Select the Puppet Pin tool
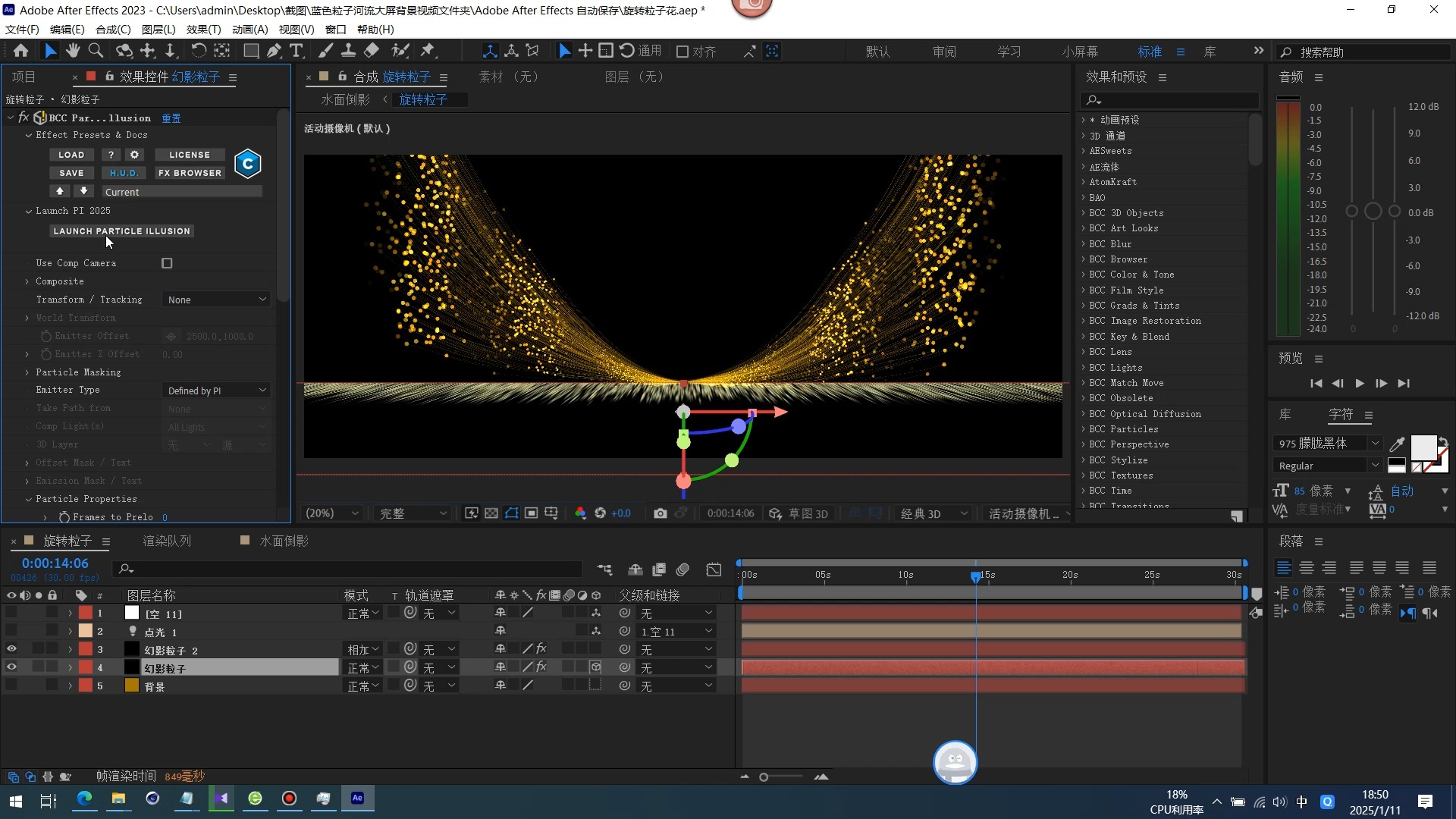Image resolution: width=1456 pixels, height=819 pixels. (428, 51)
